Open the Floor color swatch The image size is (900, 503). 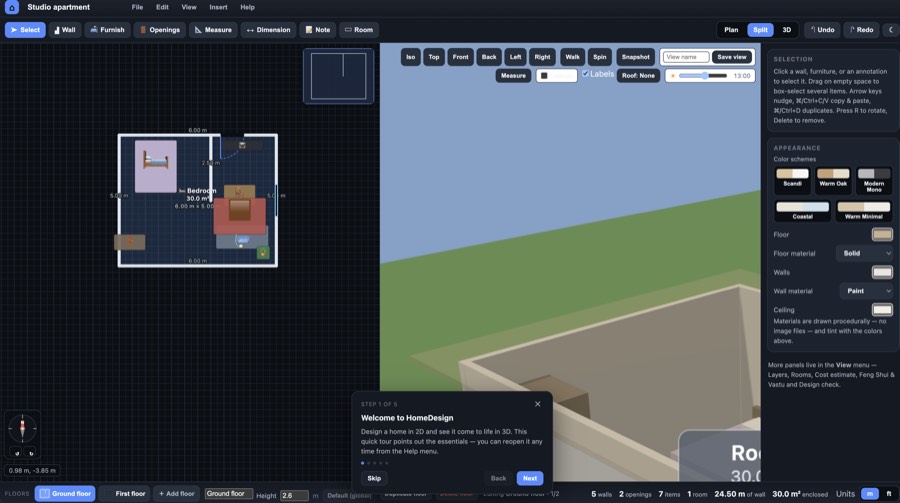click(882, 234)
